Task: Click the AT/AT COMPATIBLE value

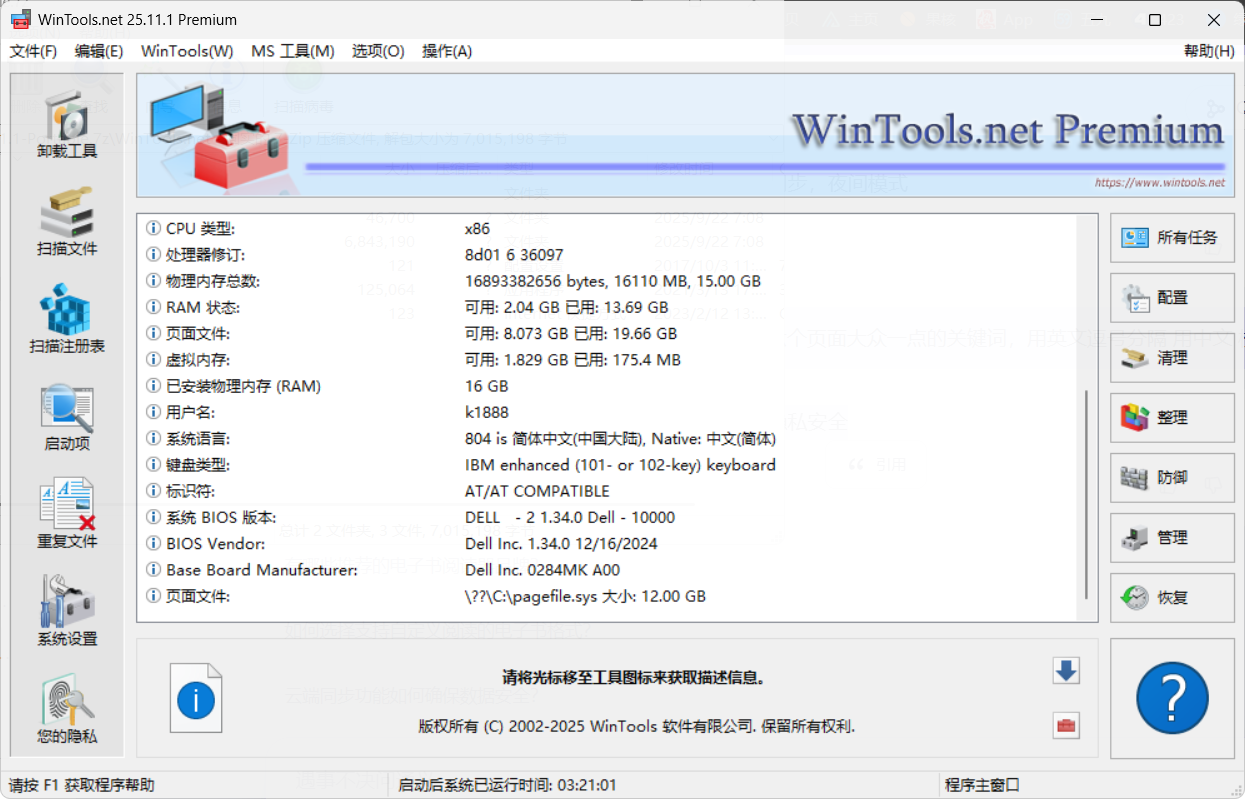Action: point(537,491)
